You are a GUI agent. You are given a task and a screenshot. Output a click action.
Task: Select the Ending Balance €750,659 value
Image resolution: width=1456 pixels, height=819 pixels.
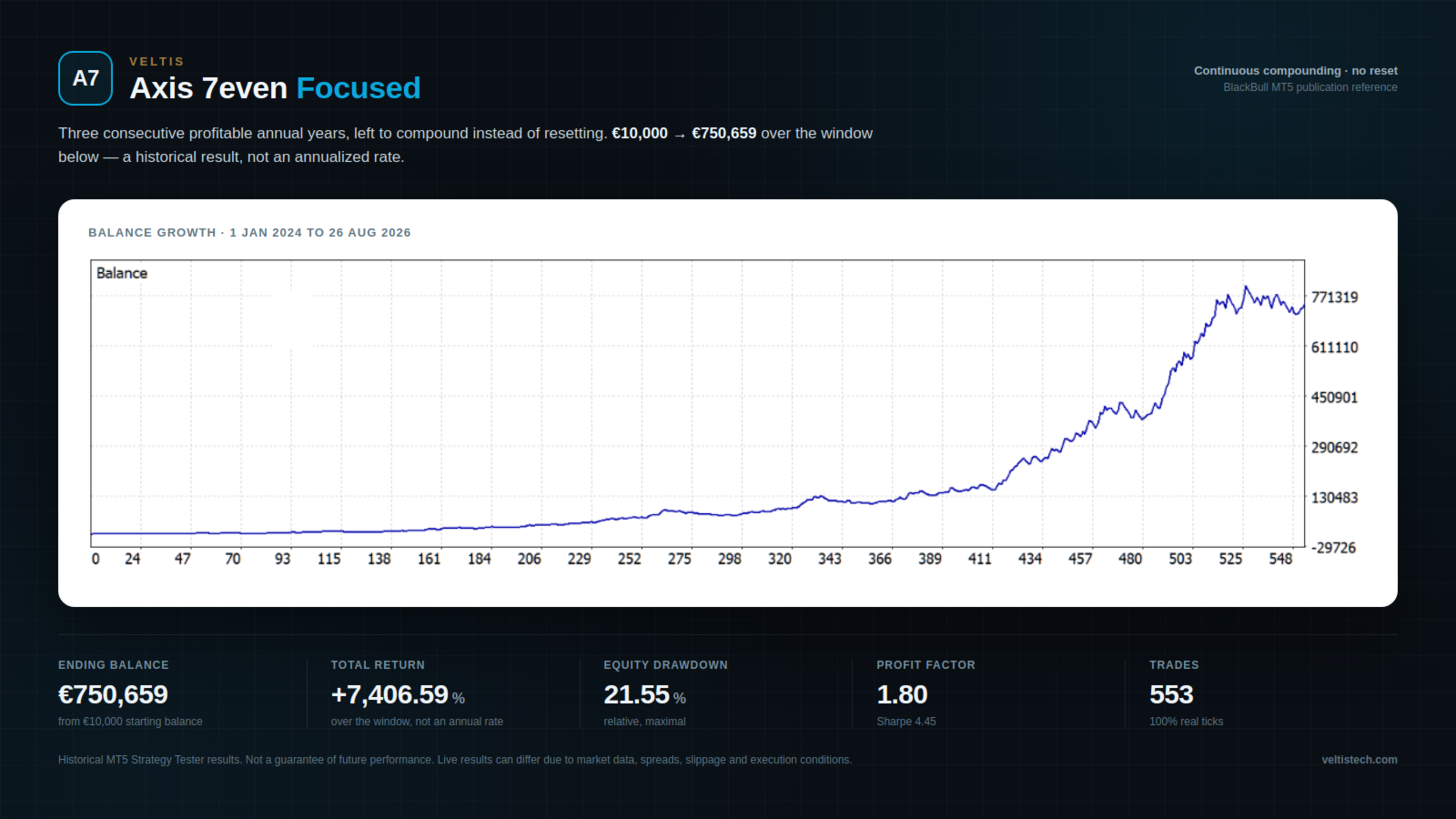[113, 694]
